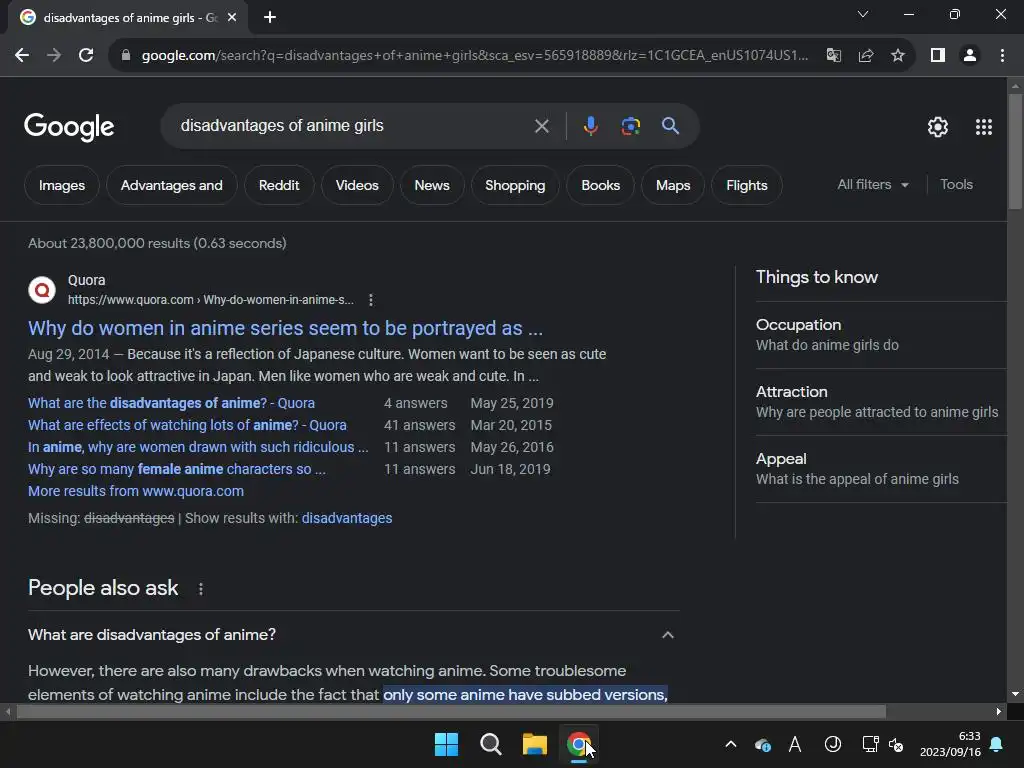Image resolution: width=1024 pixels, height=768 pixels.
Task: Click the browser forward arrow
Action: point(54,56)
